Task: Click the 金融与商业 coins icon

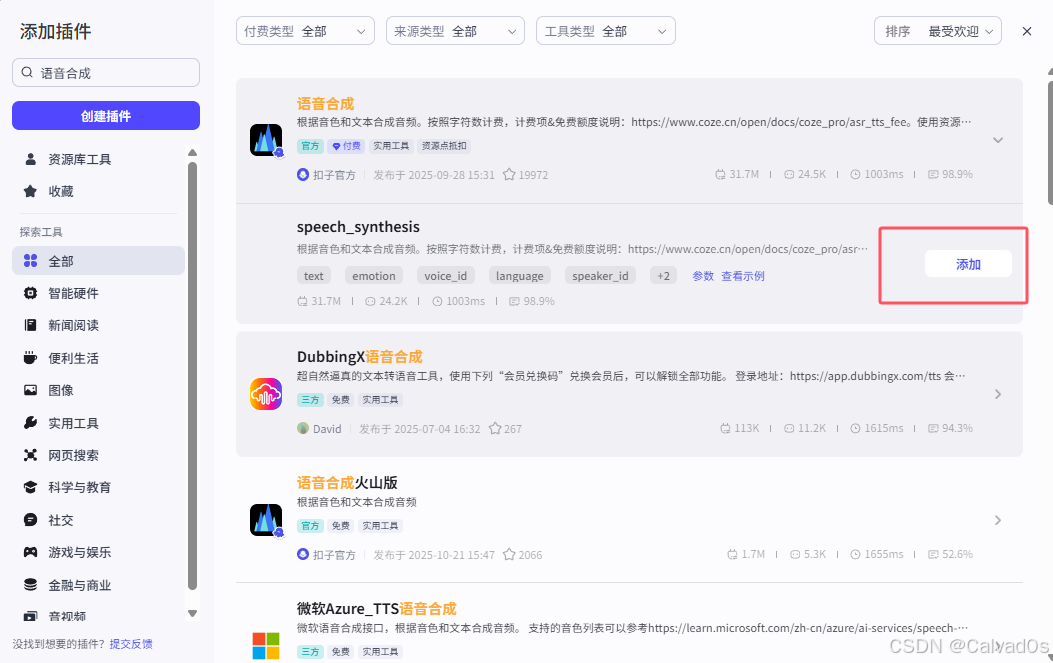Action: tap(30, 584)
